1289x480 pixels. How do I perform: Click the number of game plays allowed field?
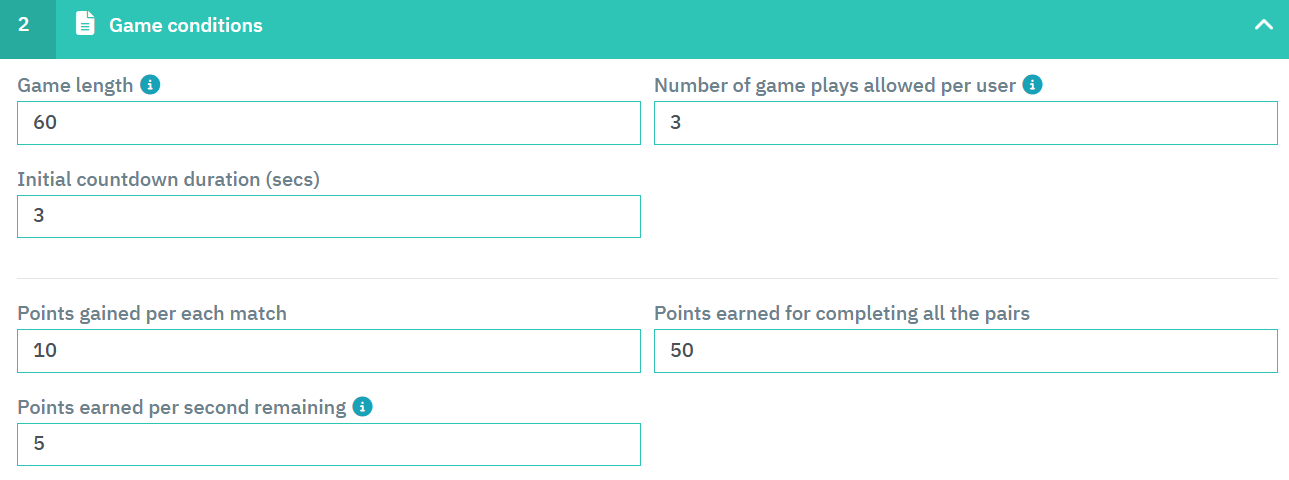[965, 123]
